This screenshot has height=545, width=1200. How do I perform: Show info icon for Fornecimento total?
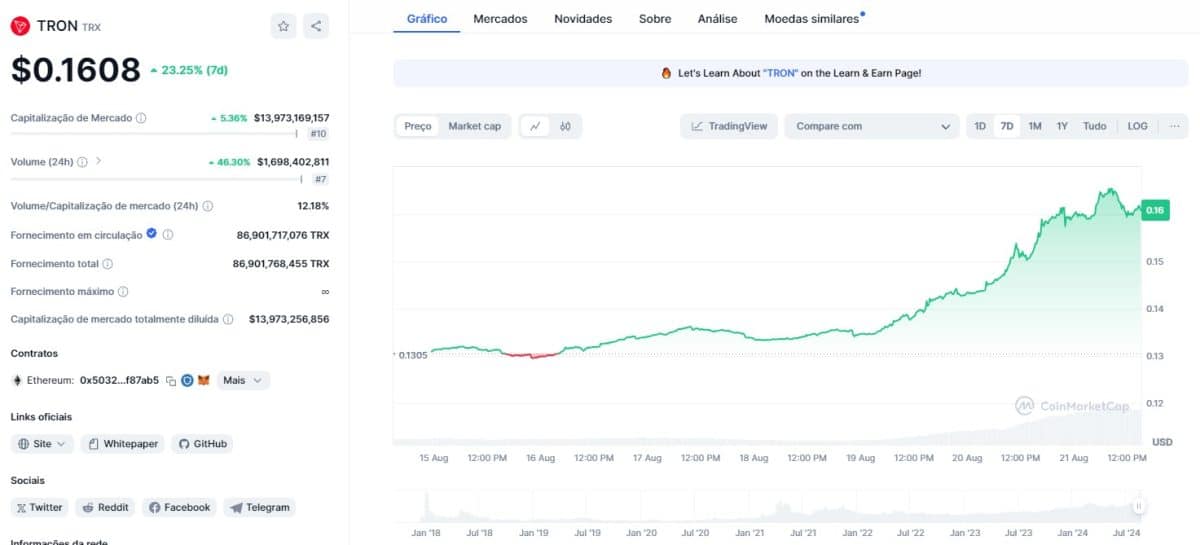tap(108, 264)
